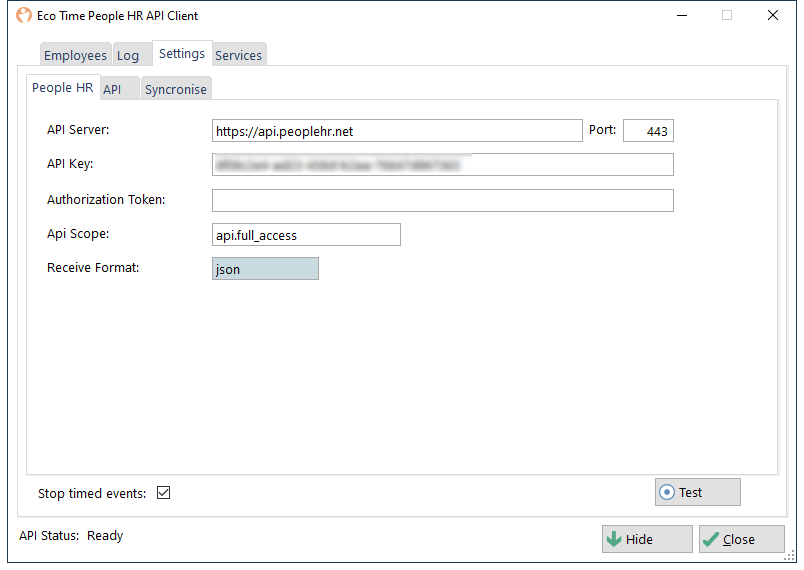Click the window resize grip corner
Screen dimensions: 804x570
(790, 557)
